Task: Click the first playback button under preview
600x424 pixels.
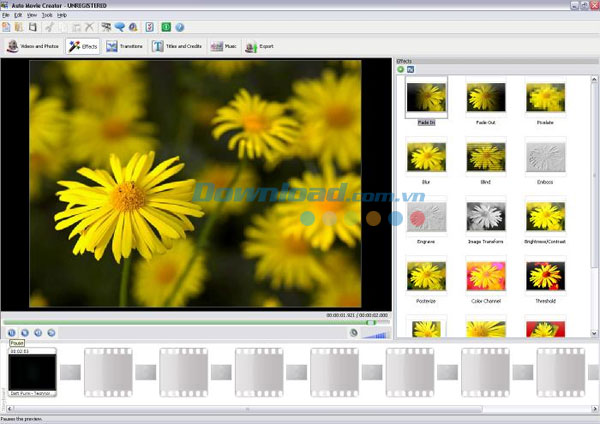Action: pyautogui.click(x=11, y=332)
